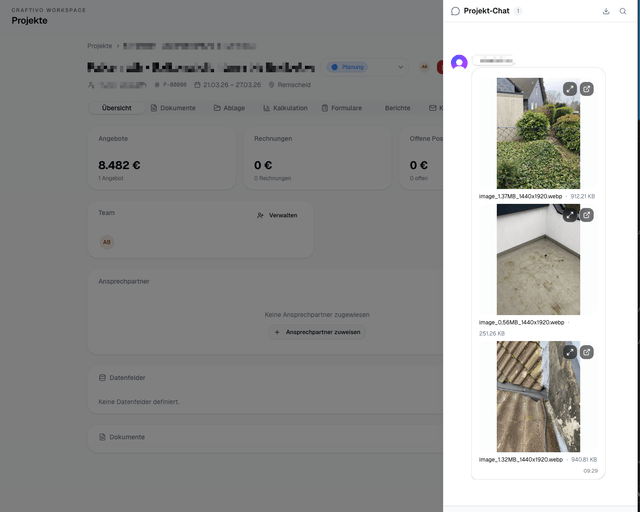The image size is (640, 512).
Task: Expand the Dokumente section
Action: coord(127,437)
